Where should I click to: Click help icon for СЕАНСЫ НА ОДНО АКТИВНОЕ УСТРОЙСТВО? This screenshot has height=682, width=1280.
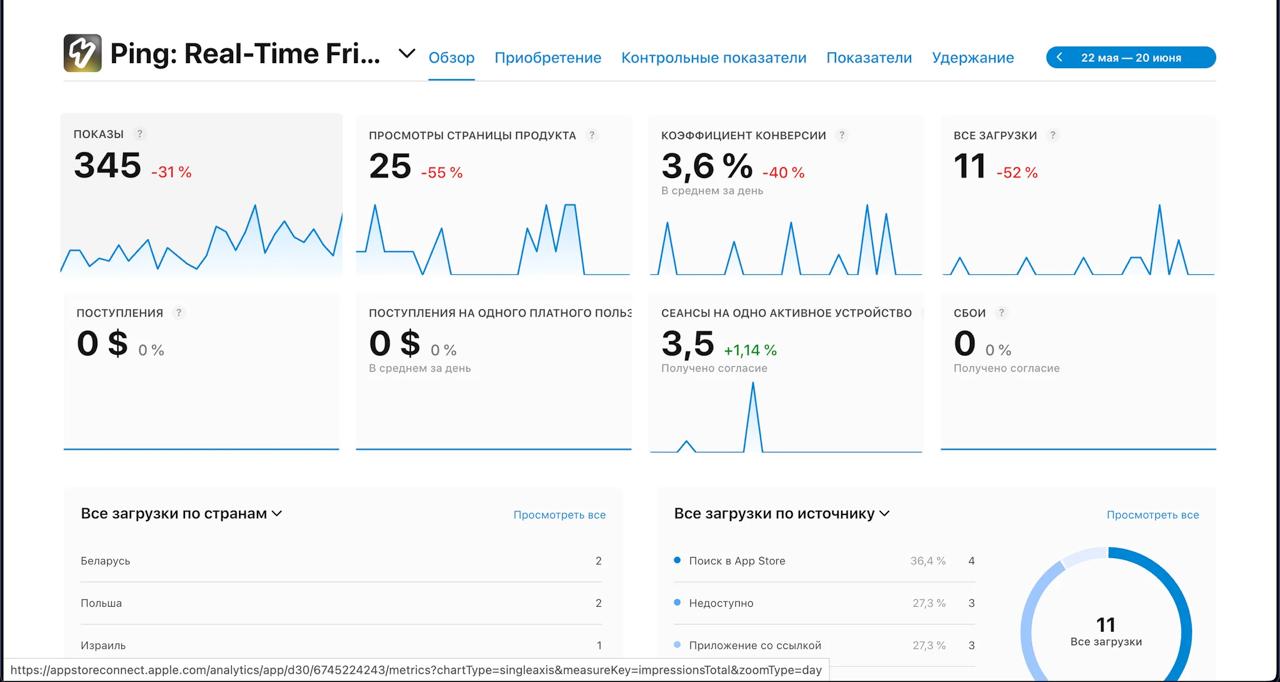coord(924,312)
